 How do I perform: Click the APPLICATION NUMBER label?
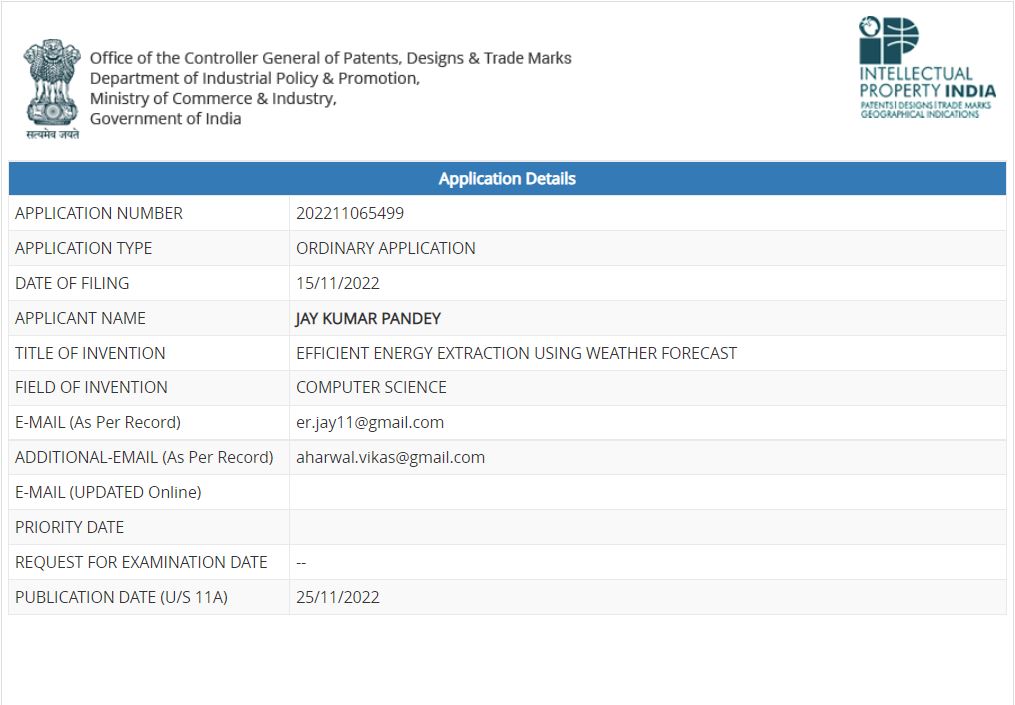[98, 214]
